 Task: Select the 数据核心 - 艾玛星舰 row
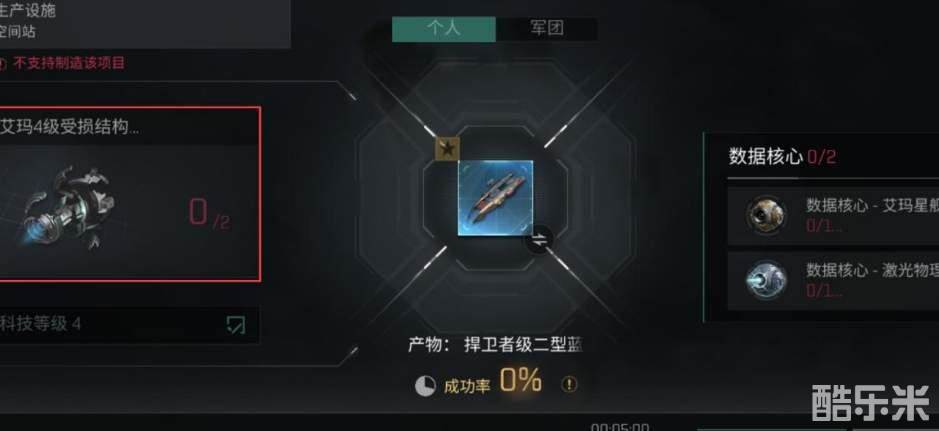[x=833, y=216]
